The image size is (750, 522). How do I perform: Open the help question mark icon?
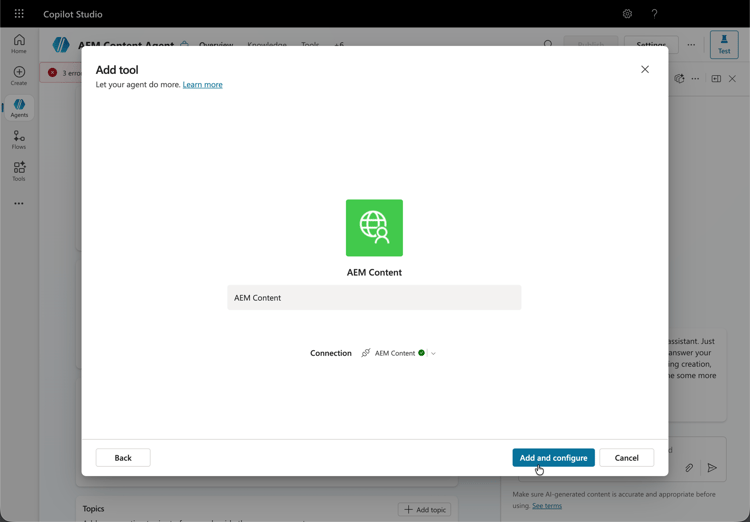point(654,14)
